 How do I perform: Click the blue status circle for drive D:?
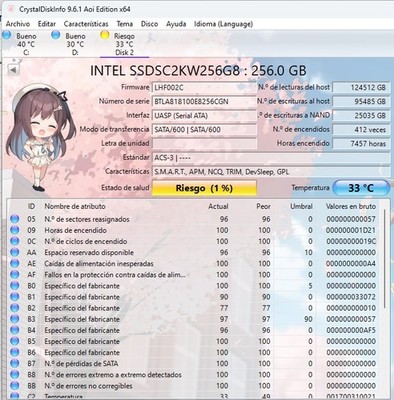[56, 35]
